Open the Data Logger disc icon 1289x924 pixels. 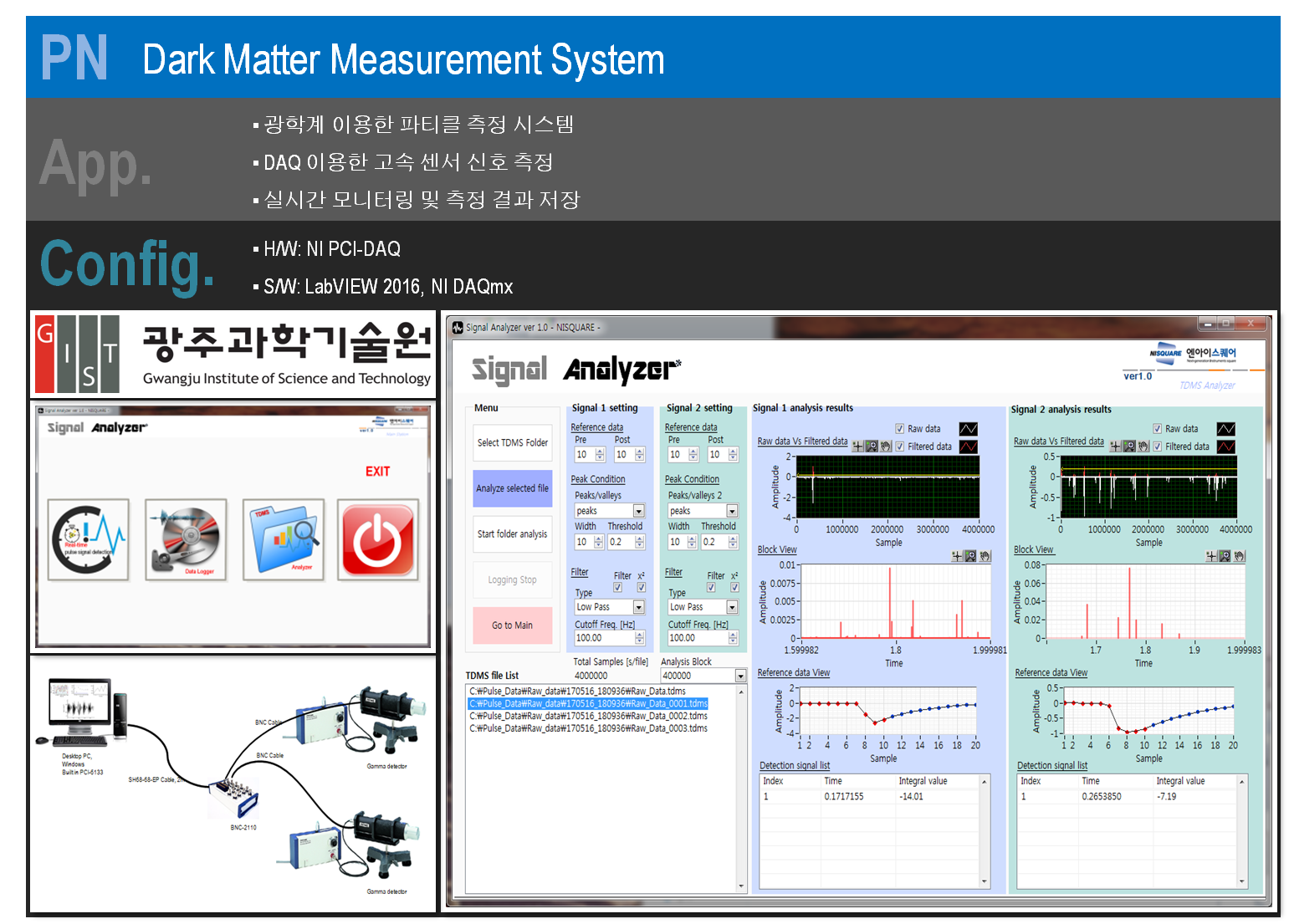point(186,539)
